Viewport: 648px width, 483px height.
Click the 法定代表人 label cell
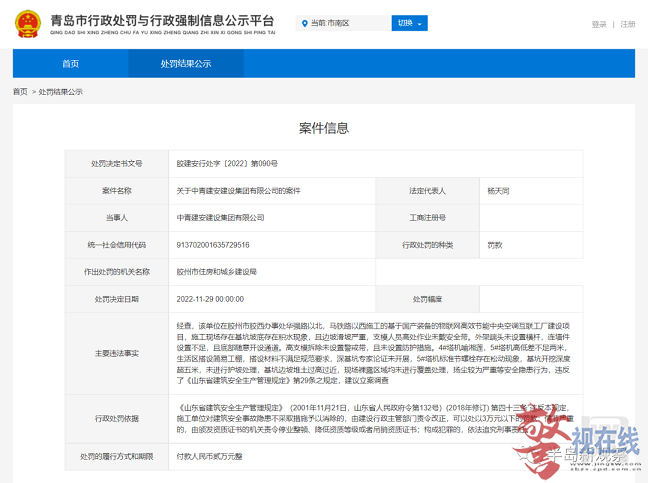[x=427, y=191]
